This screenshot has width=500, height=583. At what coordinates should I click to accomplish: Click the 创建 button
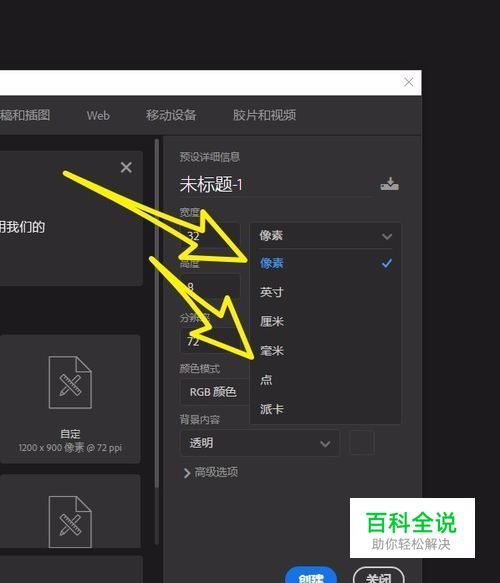[x=311, y=575]
